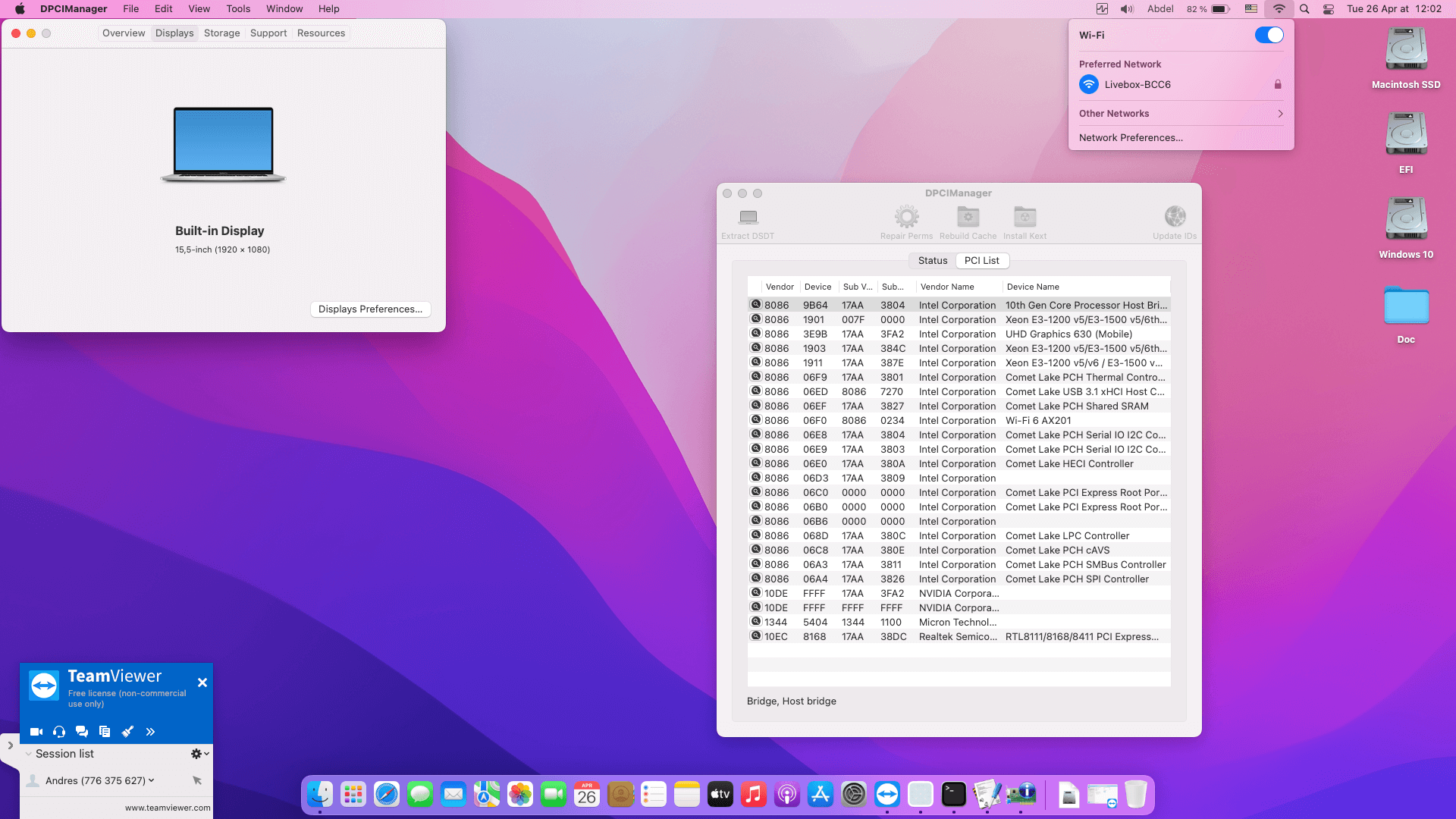This screenshot has width=1456, height=819.
Task: Collapse the TeamViewer side panel arrow
Action: pos(10,745)
